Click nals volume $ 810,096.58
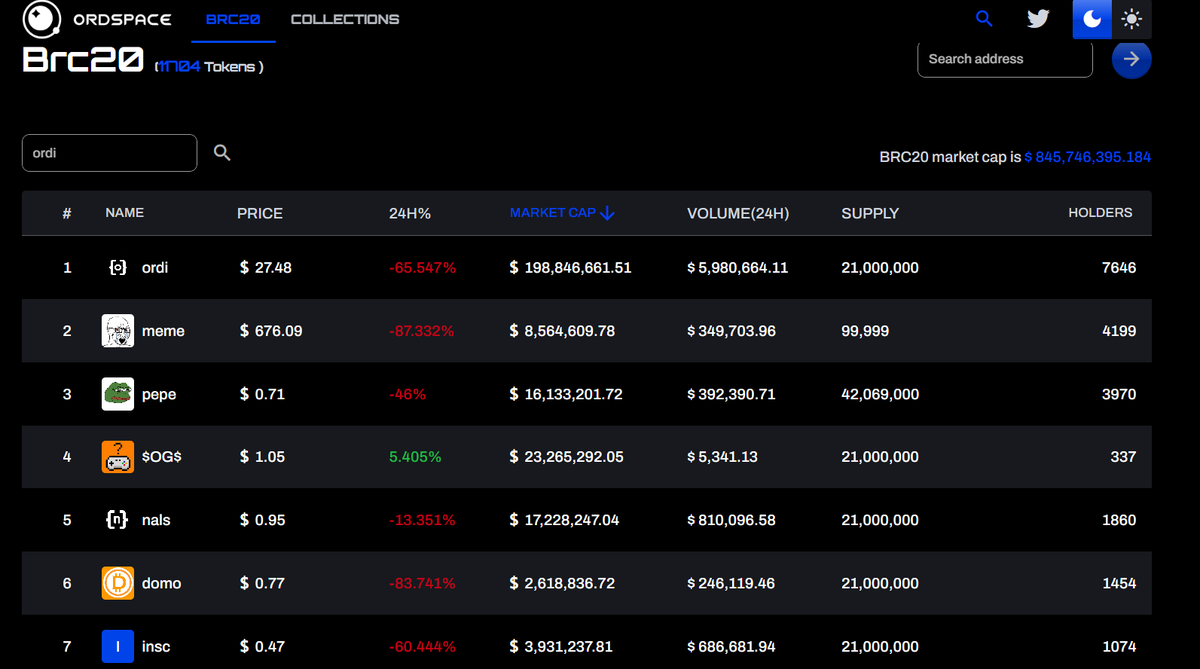 pyautogui.click(x=731, y=520)
